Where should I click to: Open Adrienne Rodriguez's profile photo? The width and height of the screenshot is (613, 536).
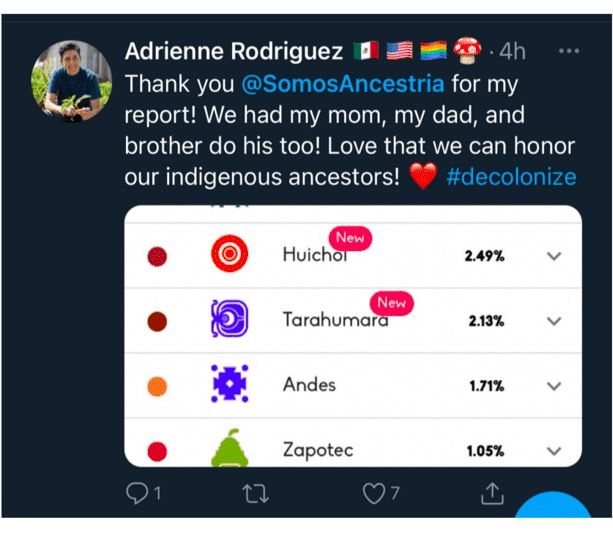click(72, 81)
